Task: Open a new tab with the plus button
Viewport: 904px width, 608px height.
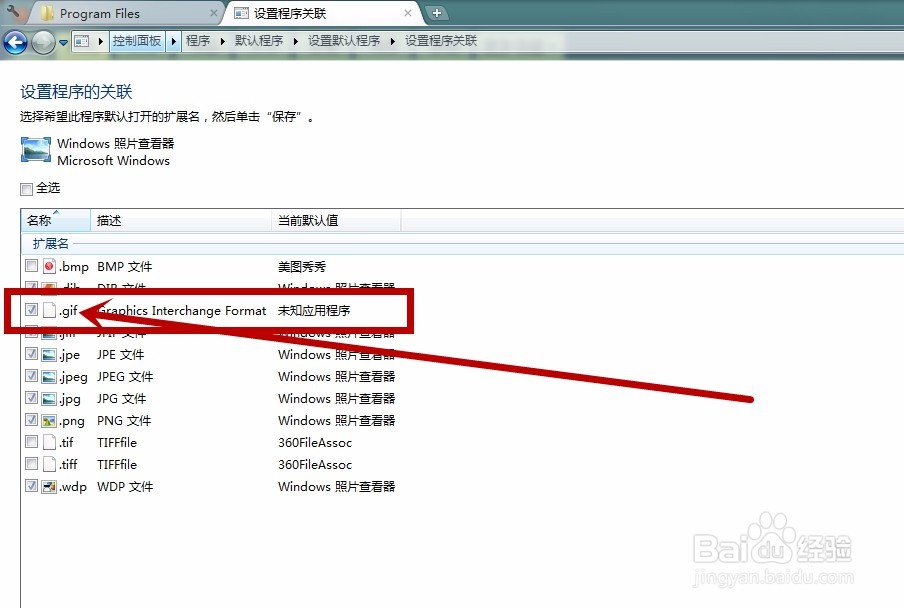Action: (x=434, y=13)
